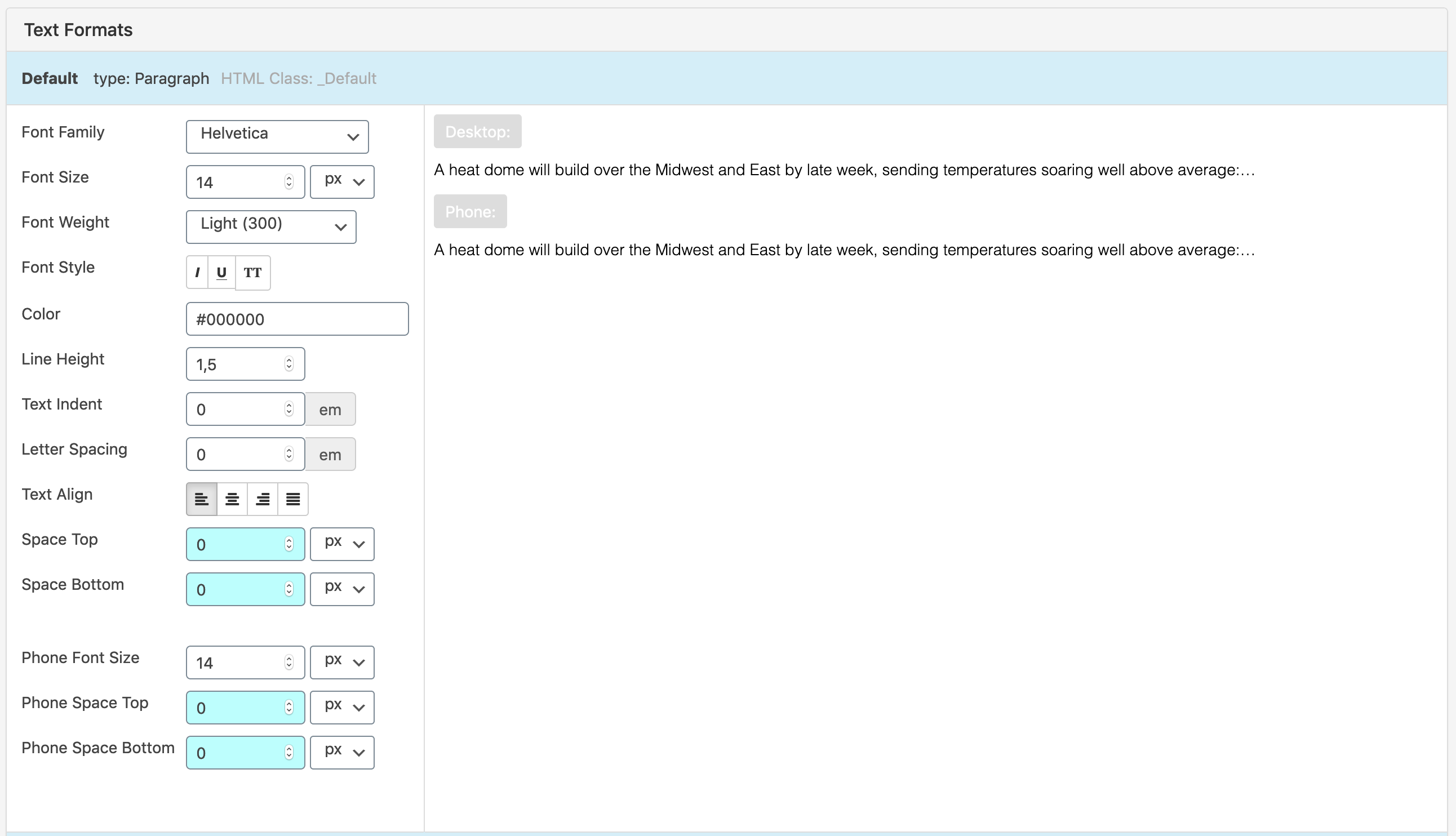Toggle italic font style
1456x836 pixels.
pyautogui.click(x=197, y=273)
